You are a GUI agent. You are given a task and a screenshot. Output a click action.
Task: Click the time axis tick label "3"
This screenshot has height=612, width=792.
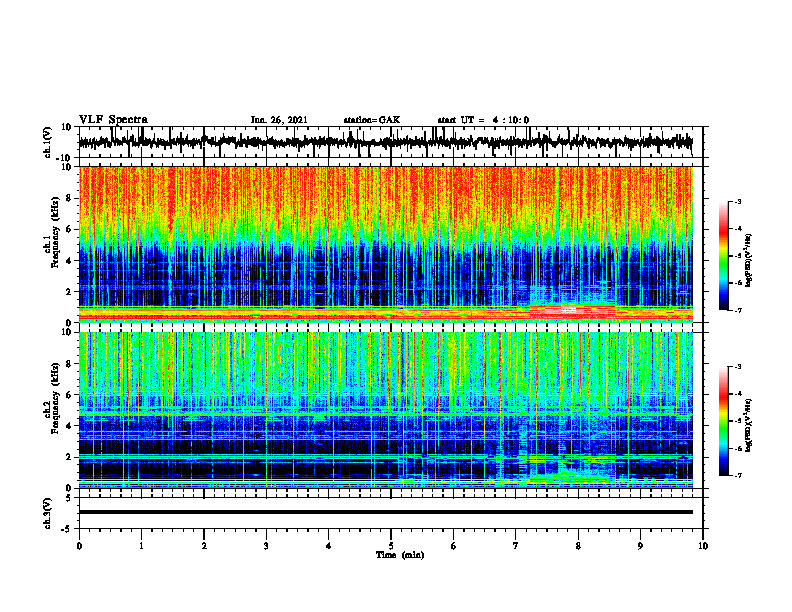[266, 546]
